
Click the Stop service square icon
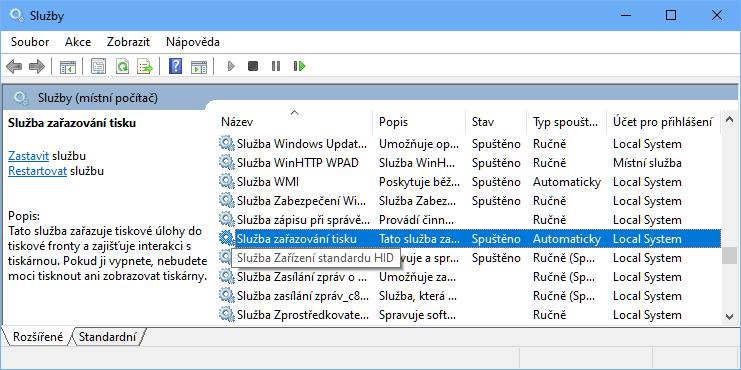pyautogui.click(x=253, y=67)
